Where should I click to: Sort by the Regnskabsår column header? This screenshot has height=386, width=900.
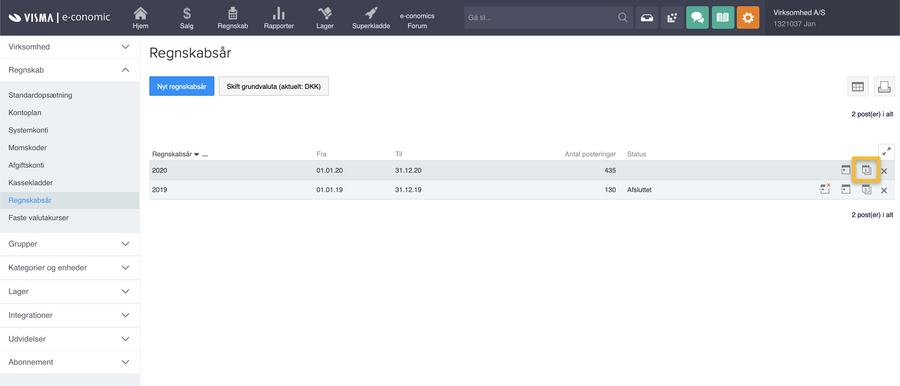tap(172, 154)
